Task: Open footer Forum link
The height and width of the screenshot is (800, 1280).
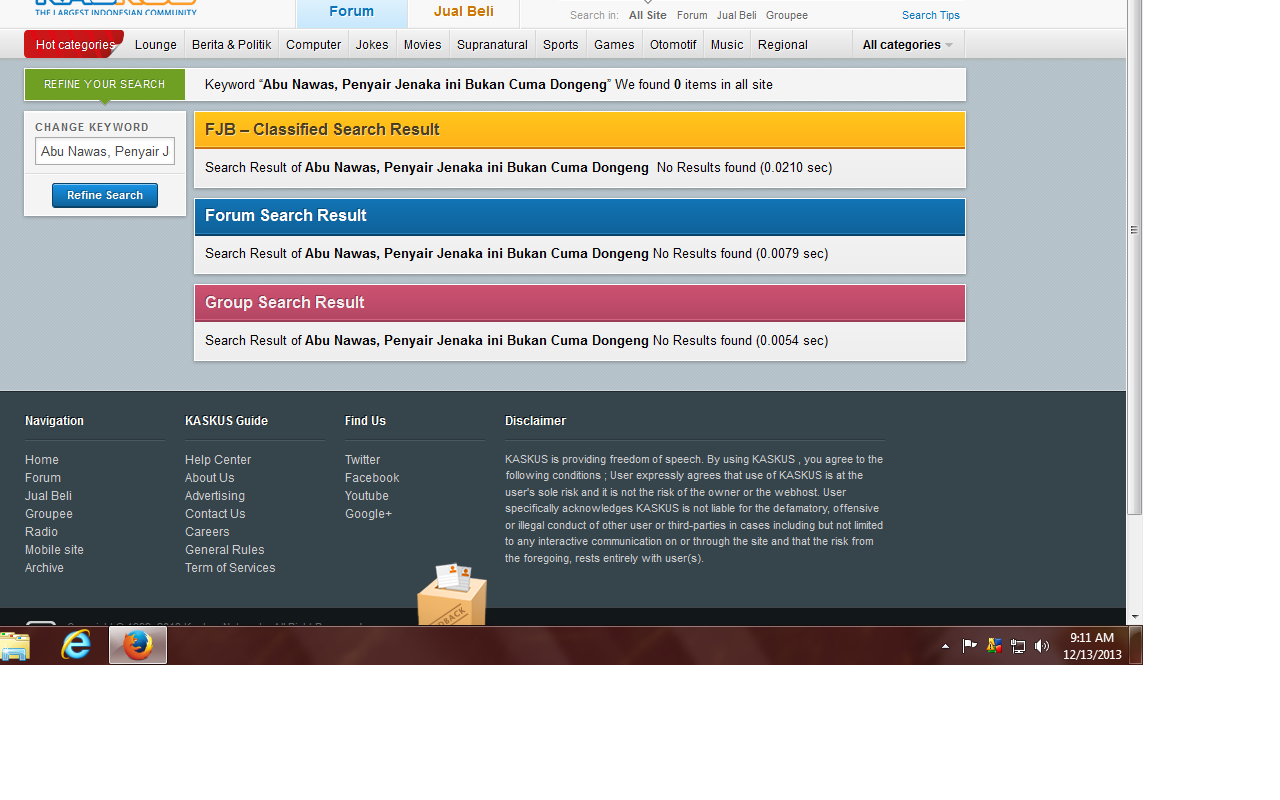Action: pos(43,478)
